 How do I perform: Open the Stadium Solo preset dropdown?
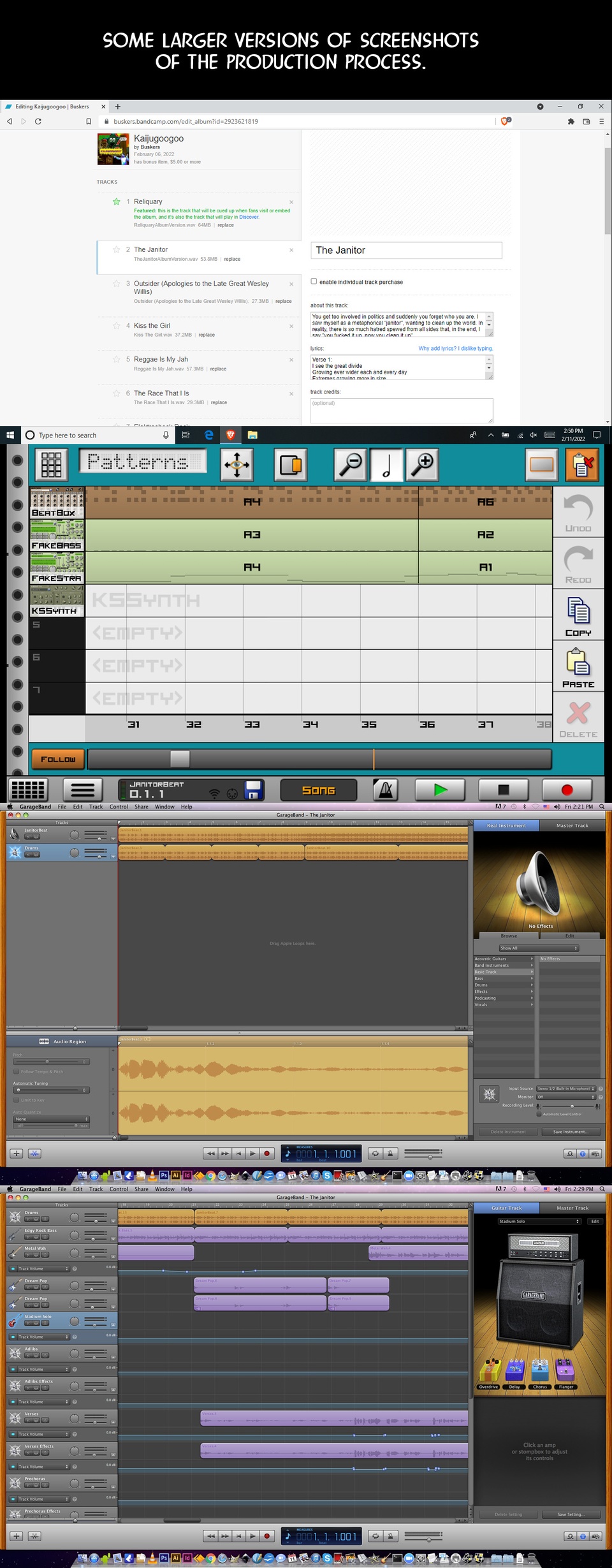(540, 1221)
